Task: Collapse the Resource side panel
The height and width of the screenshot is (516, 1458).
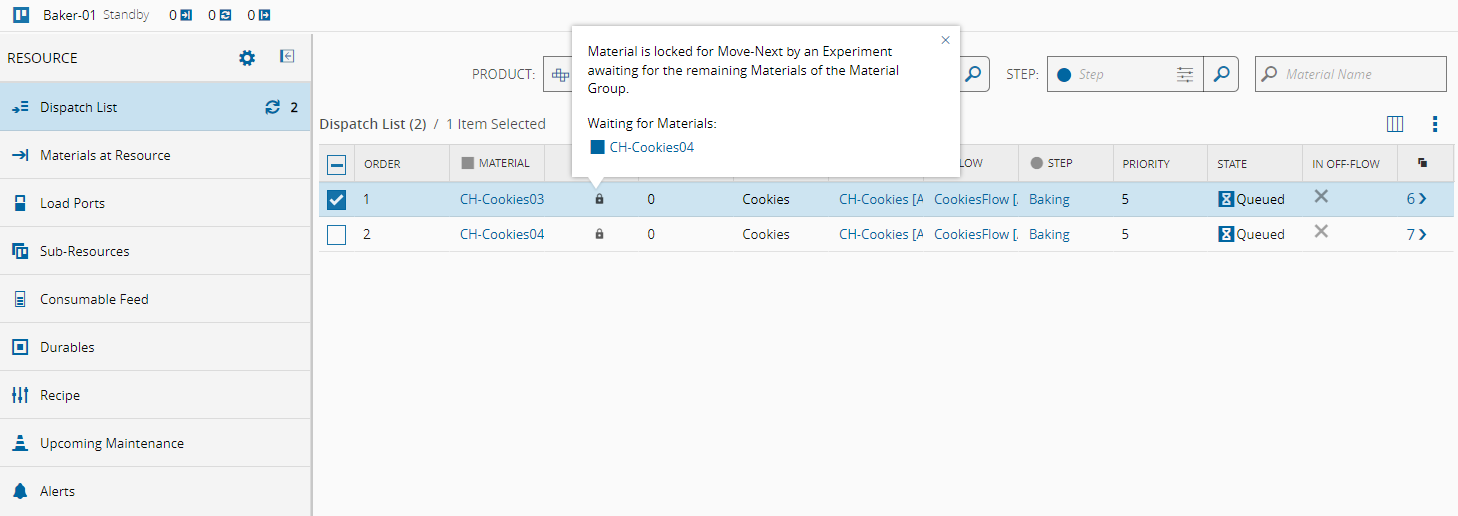Action: click(287, 57)
